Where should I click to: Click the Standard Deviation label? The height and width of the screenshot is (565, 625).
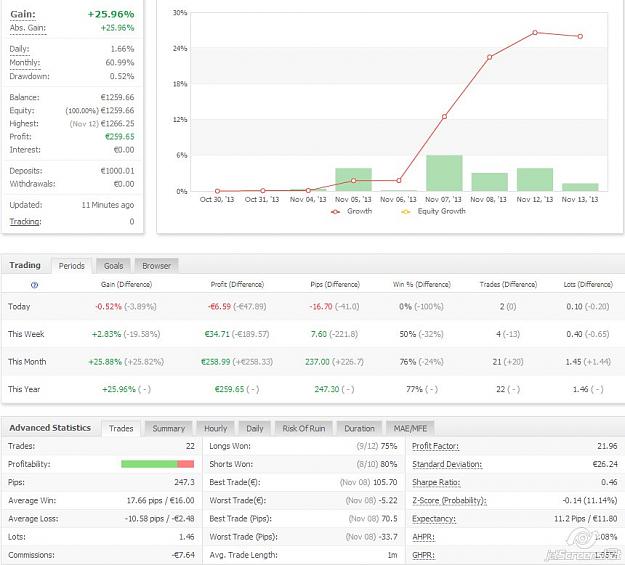click(447, 465)
